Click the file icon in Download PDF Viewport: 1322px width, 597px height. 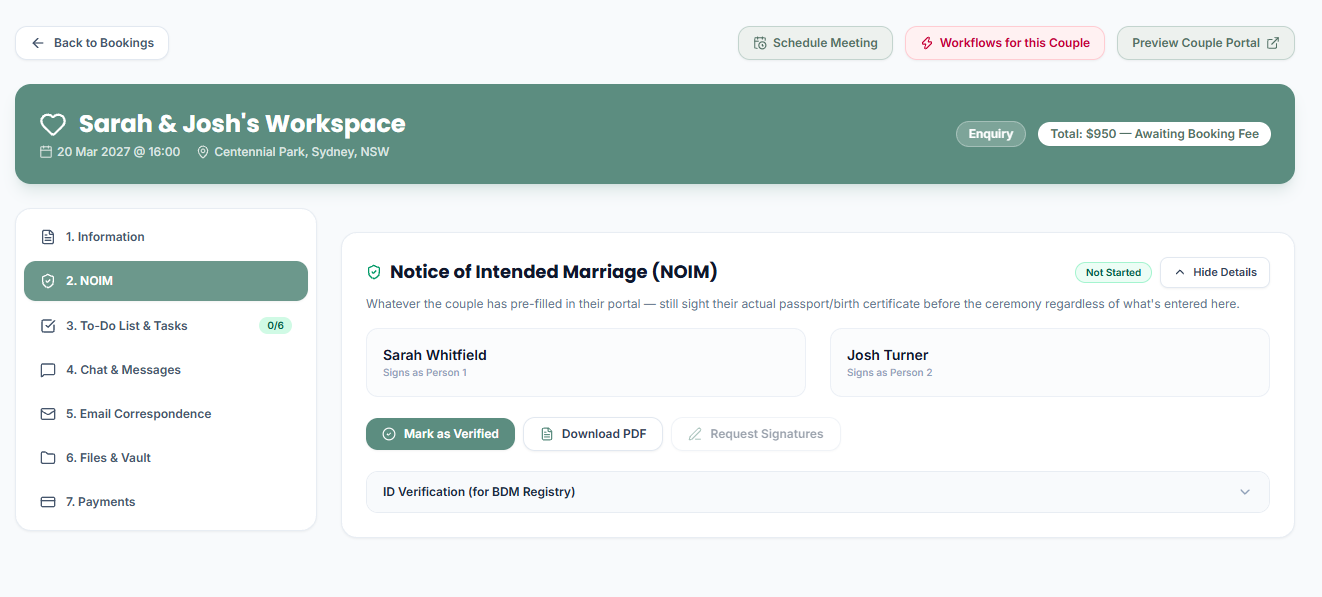[547, 434]
